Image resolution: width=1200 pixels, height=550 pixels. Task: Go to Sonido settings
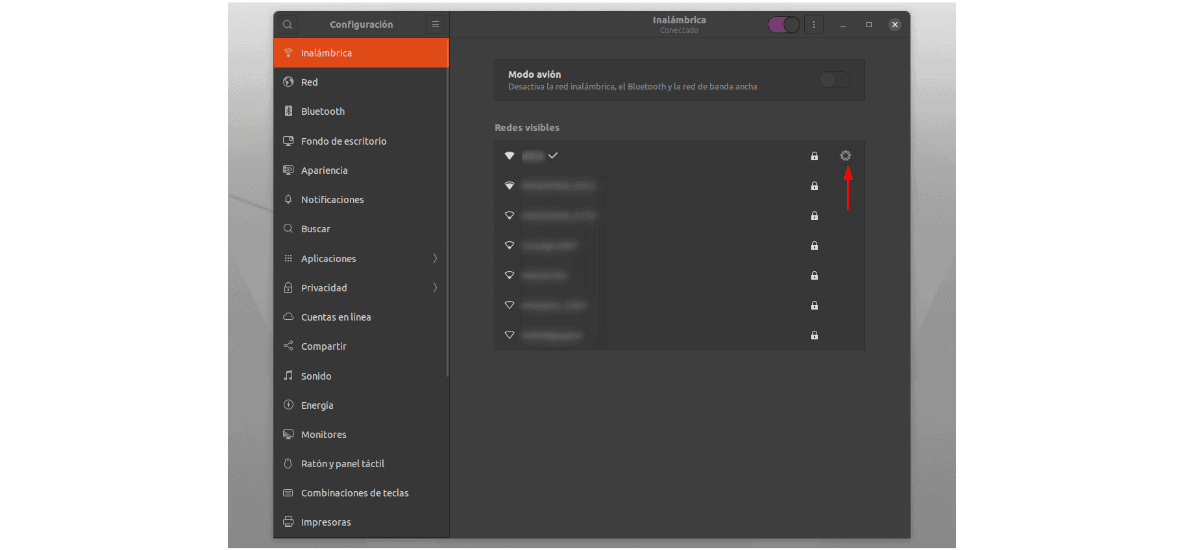point(361,376)
